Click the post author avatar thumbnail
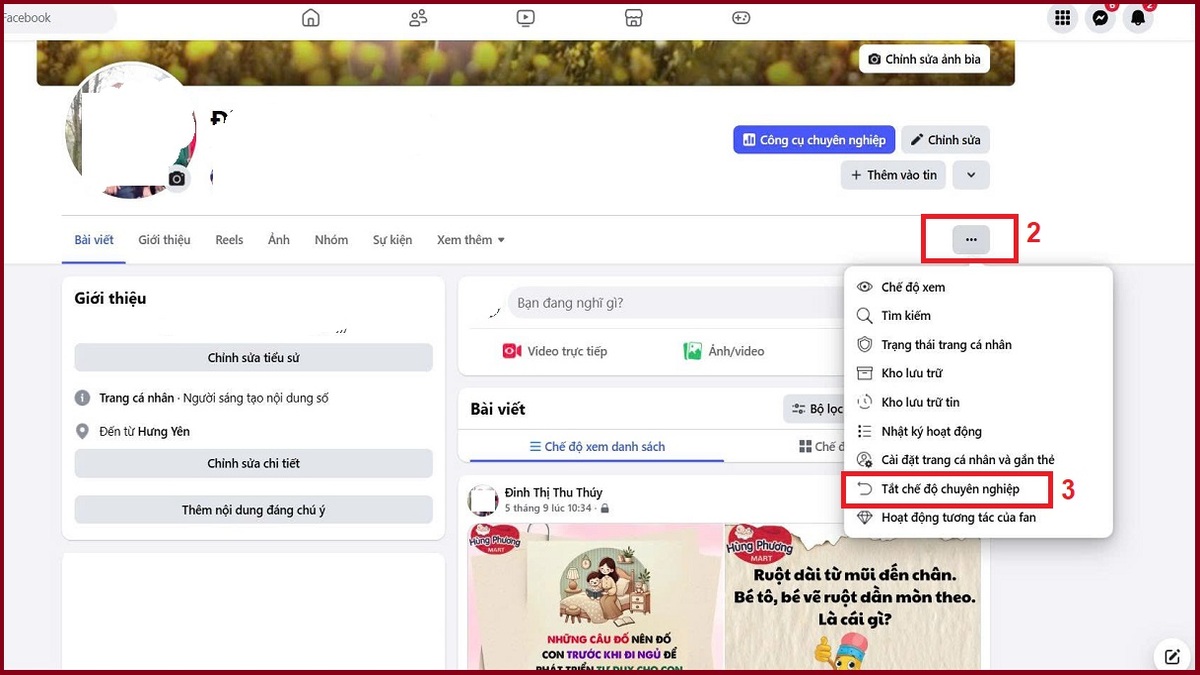 point(483,499)
